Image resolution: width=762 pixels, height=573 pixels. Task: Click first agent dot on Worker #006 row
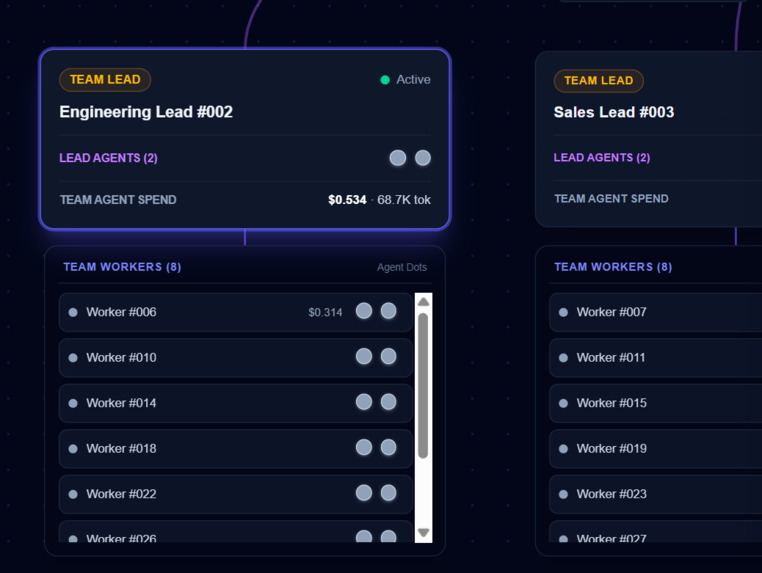tap(364, 311)
